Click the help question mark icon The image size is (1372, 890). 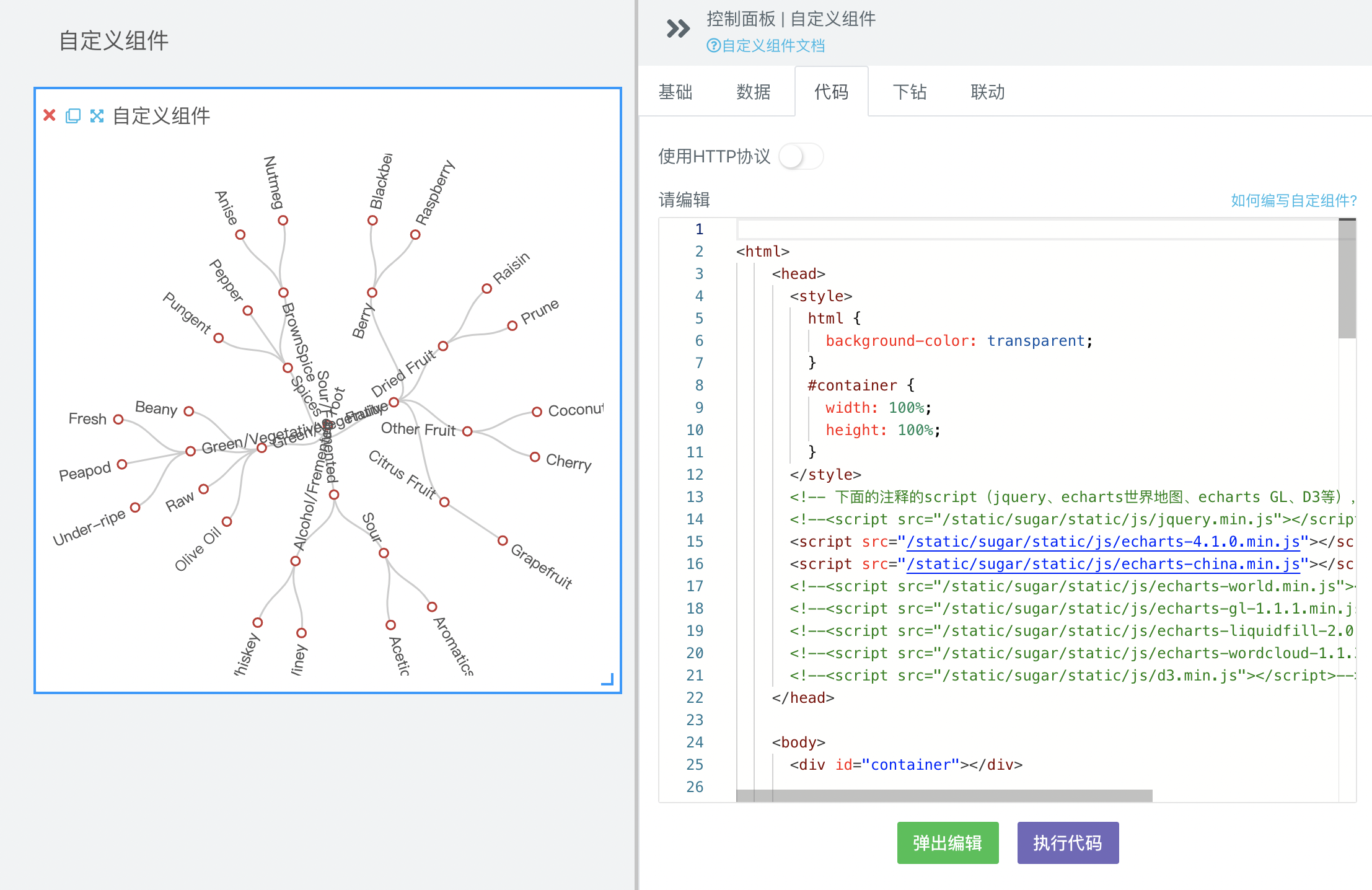(713, 45)
